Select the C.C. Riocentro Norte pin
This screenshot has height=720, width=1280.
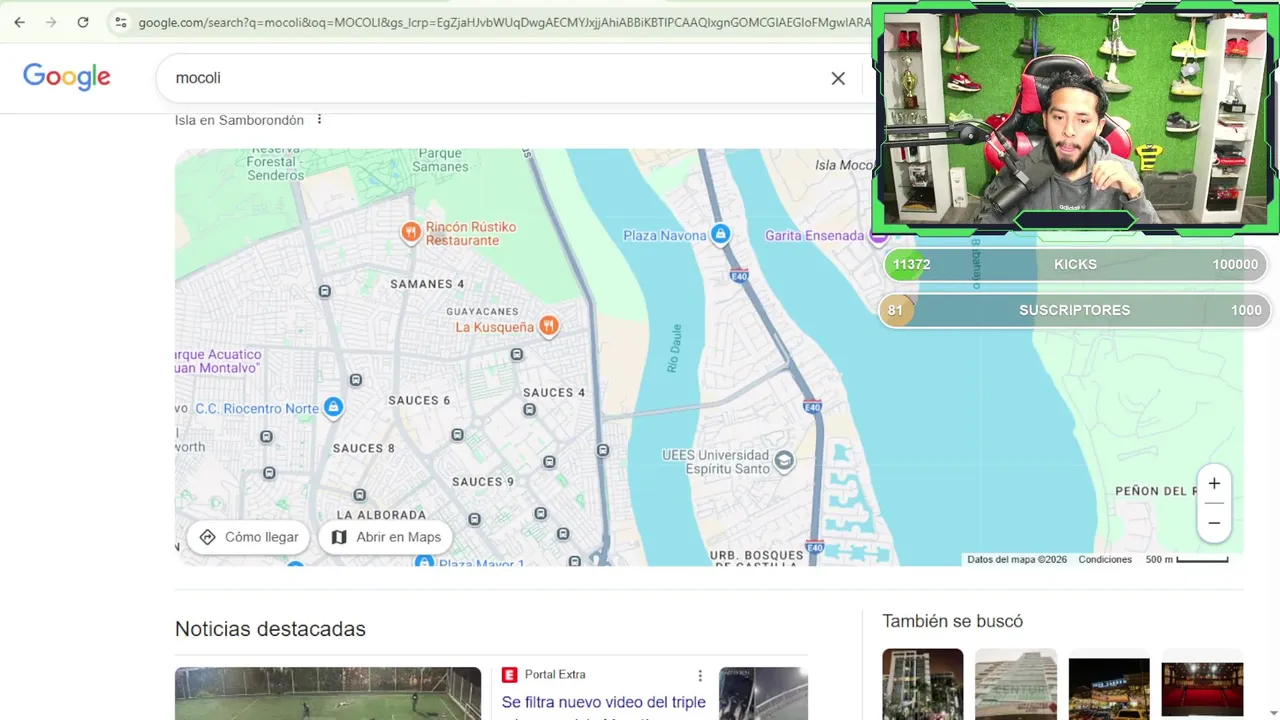(x=334, y=408)
